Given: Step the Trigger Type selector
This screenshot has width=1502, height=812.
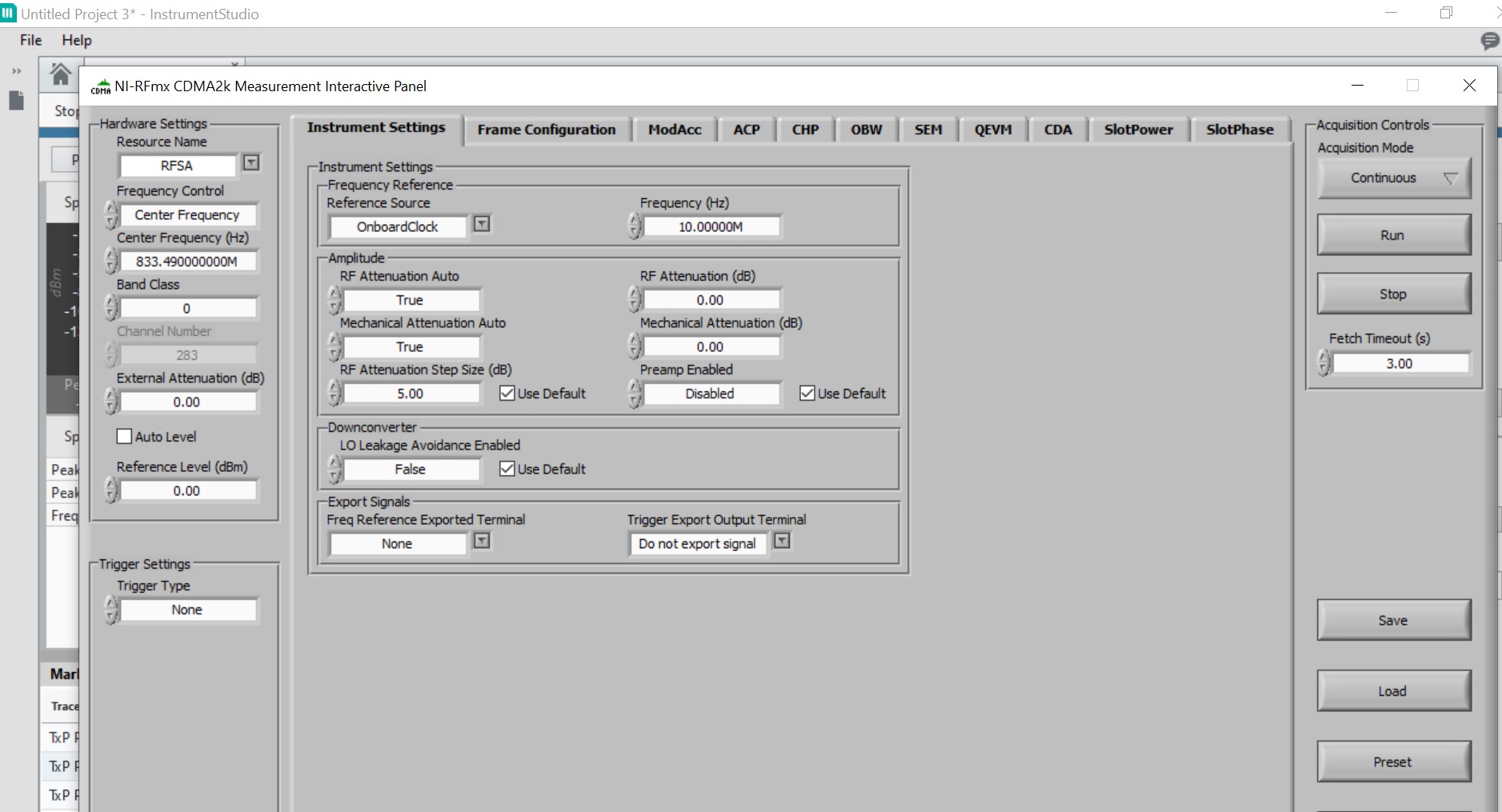Looking at the screenshot, I should click(111, 610).
